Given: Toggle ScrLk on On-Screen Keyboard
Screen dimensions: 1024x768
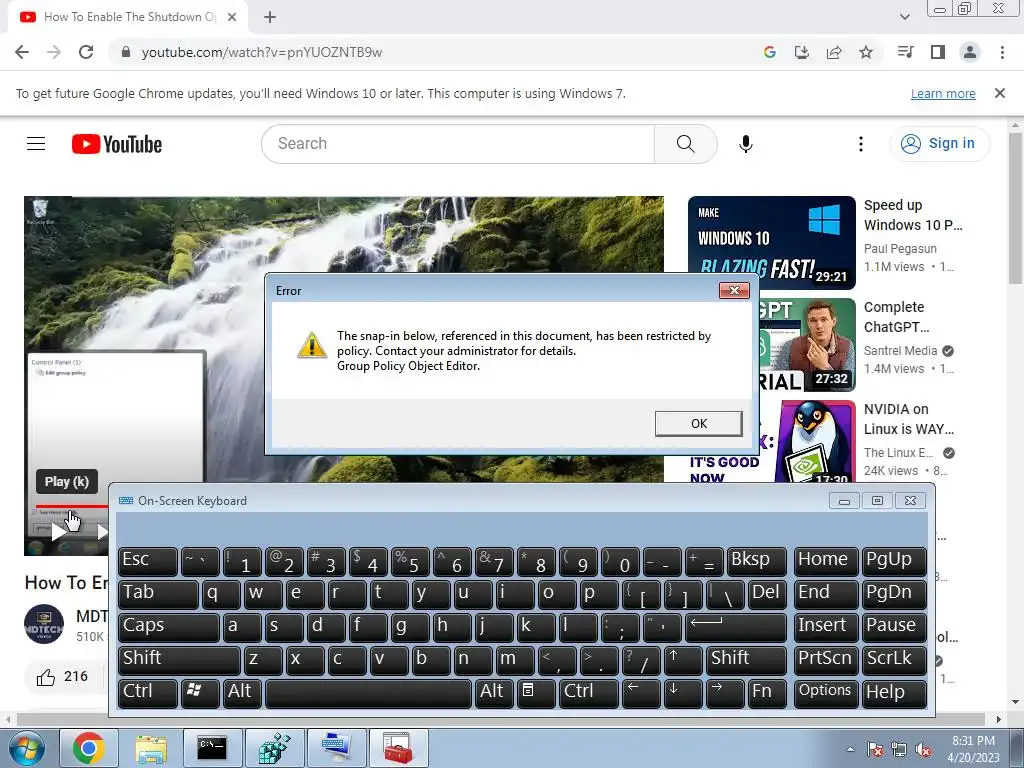Looking at the screenshot, I should pyautogui.click(x=894, y=660).
